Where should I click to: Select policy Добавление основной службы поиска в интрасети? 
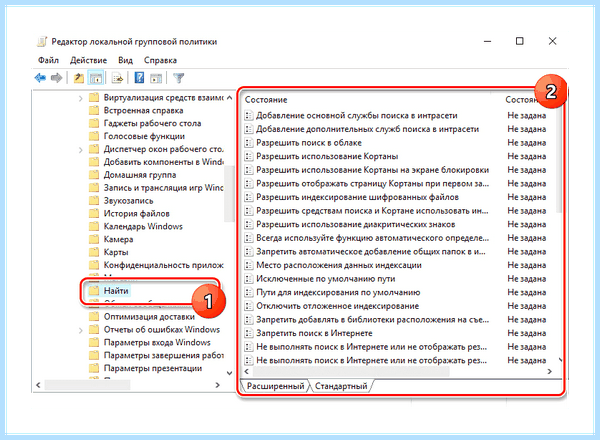(357, 116)
